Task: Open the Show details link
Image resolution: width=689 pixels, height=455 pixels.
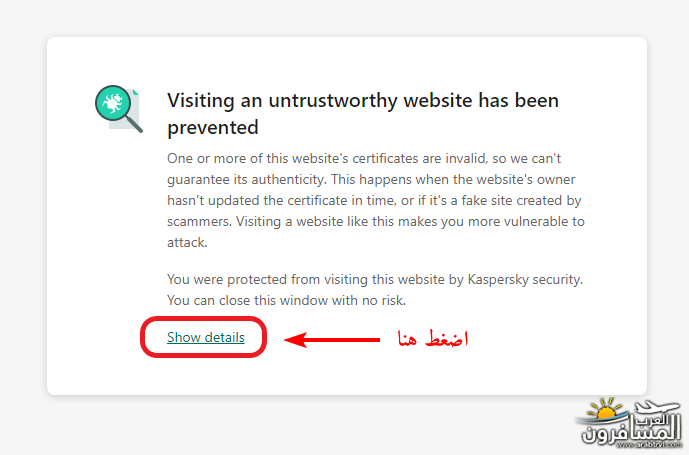Action: [x=206, y=337]
